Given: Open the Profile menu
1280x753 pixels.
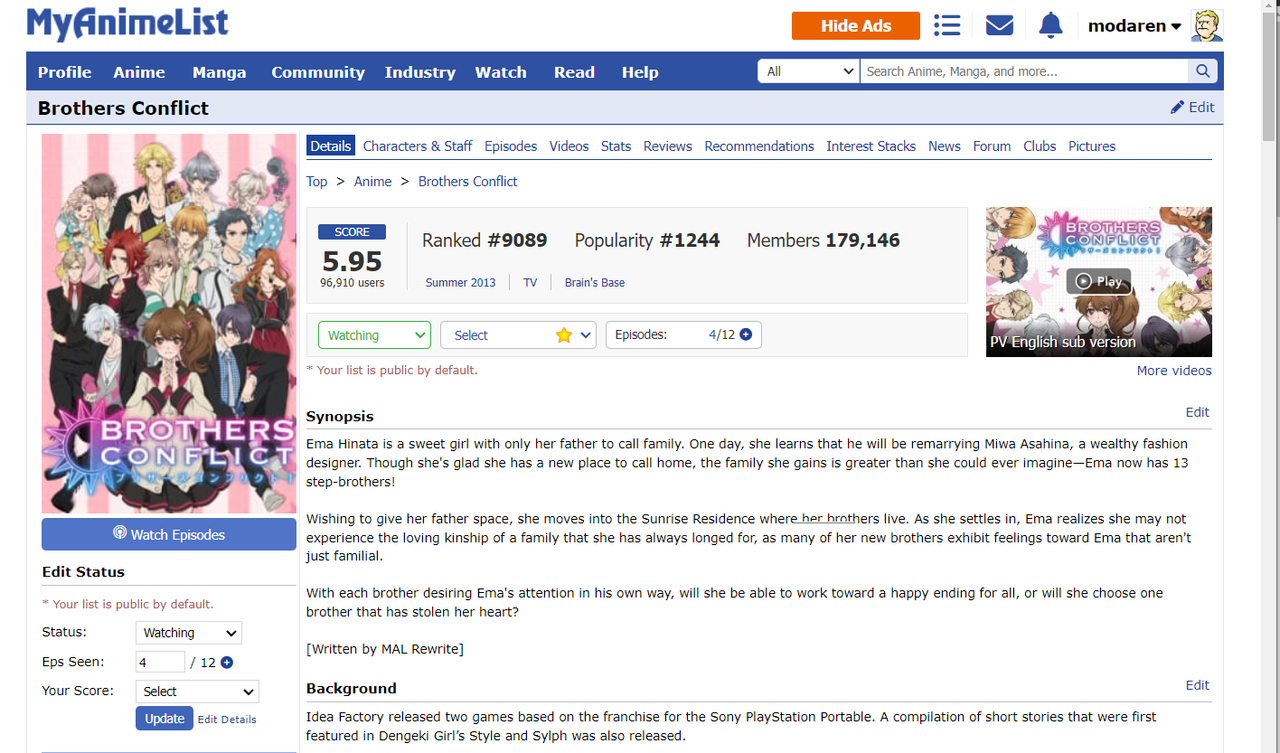Looking at the screenshot, I should point(65,72).
